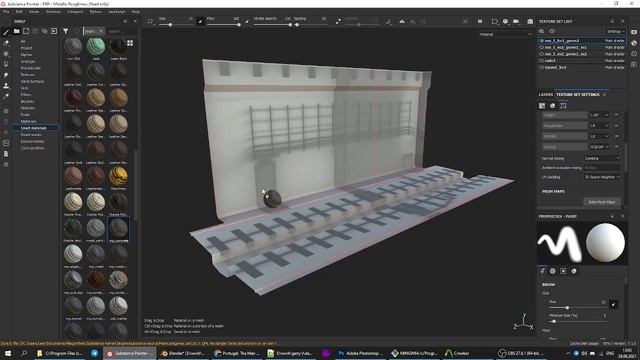Click the shelf filter funnel icon
640x360 pixels.
click(65, 31)
